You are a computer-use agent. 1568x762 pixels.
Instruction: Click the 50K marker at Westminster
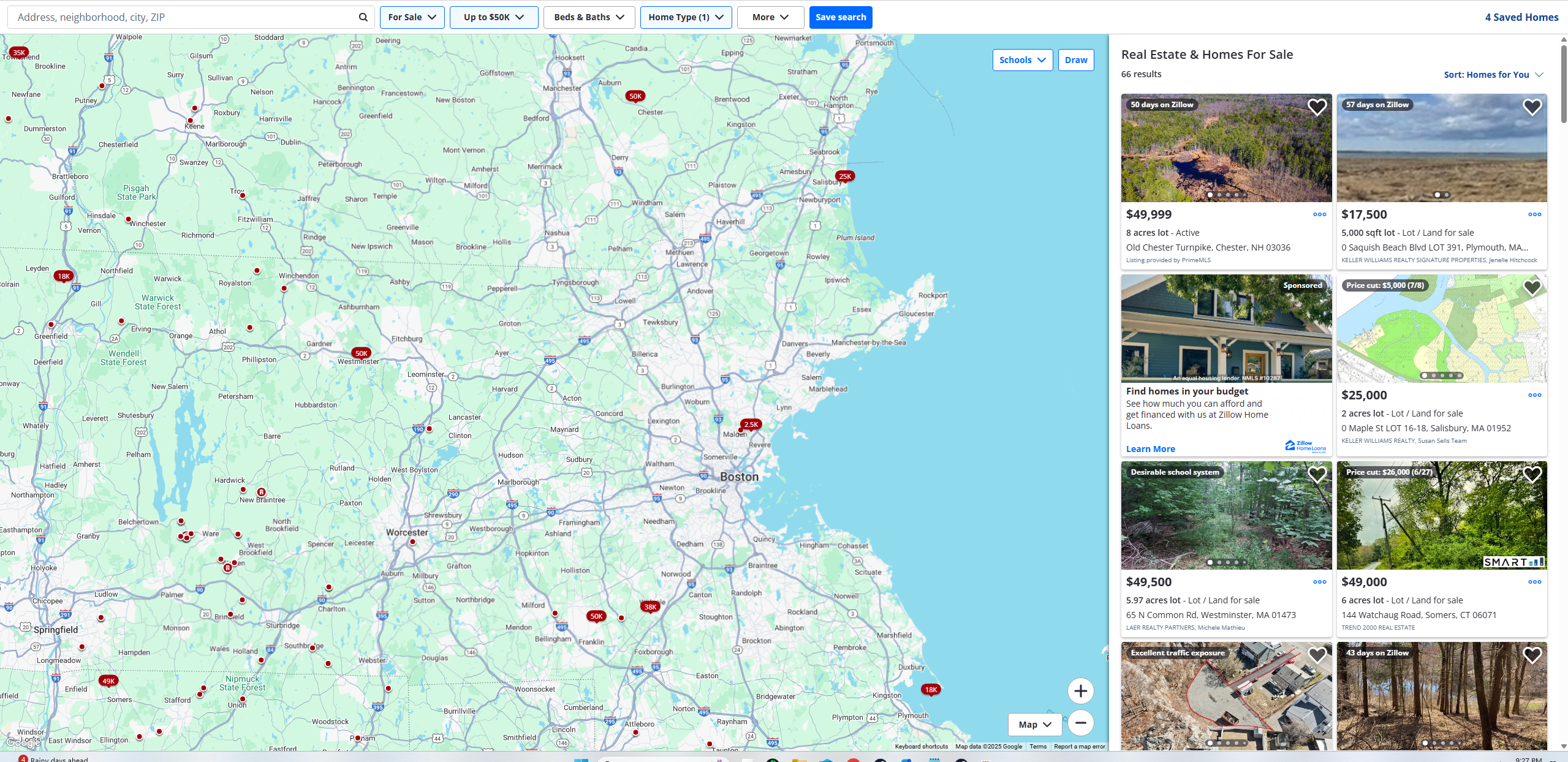point(362,353)
